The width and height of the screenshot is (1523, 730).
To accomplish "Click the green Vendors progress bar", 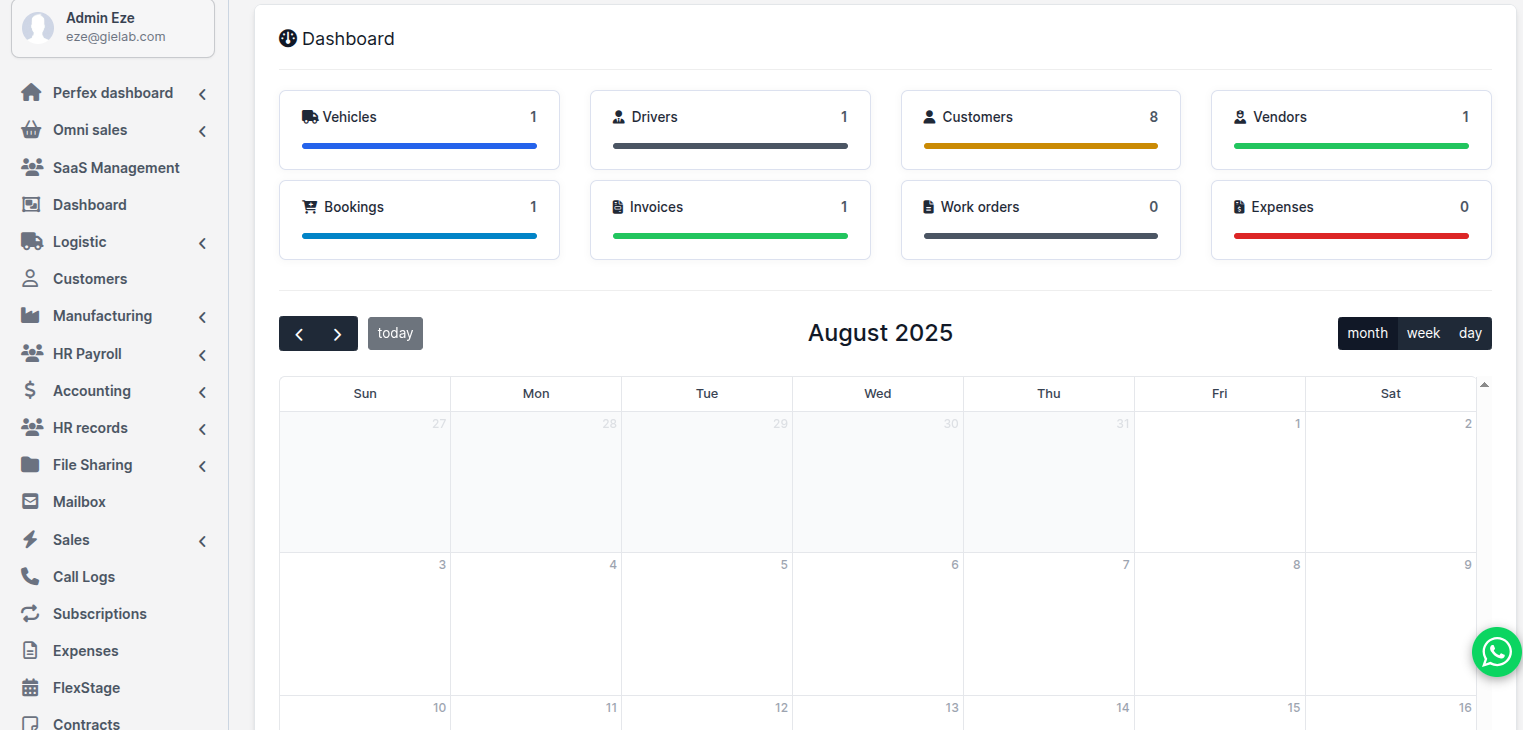I will tap(1350, 146).
